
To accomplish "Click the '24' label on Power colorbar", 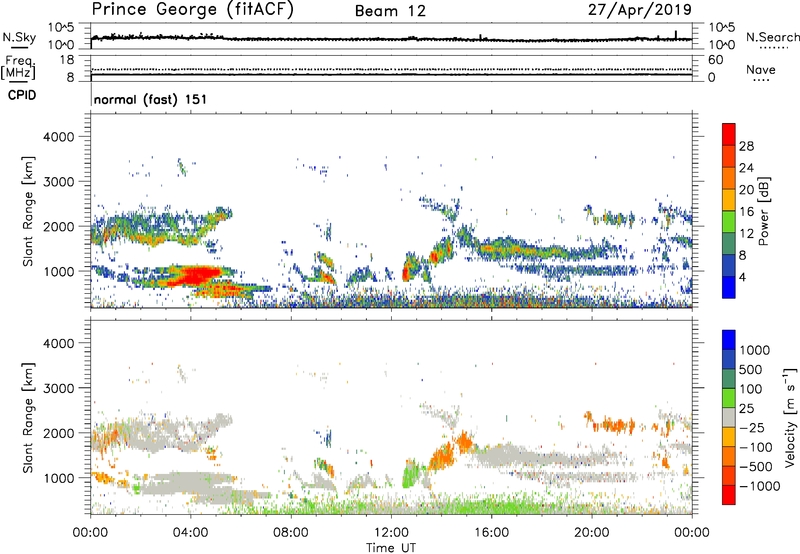I will click(x=746, y=168).
